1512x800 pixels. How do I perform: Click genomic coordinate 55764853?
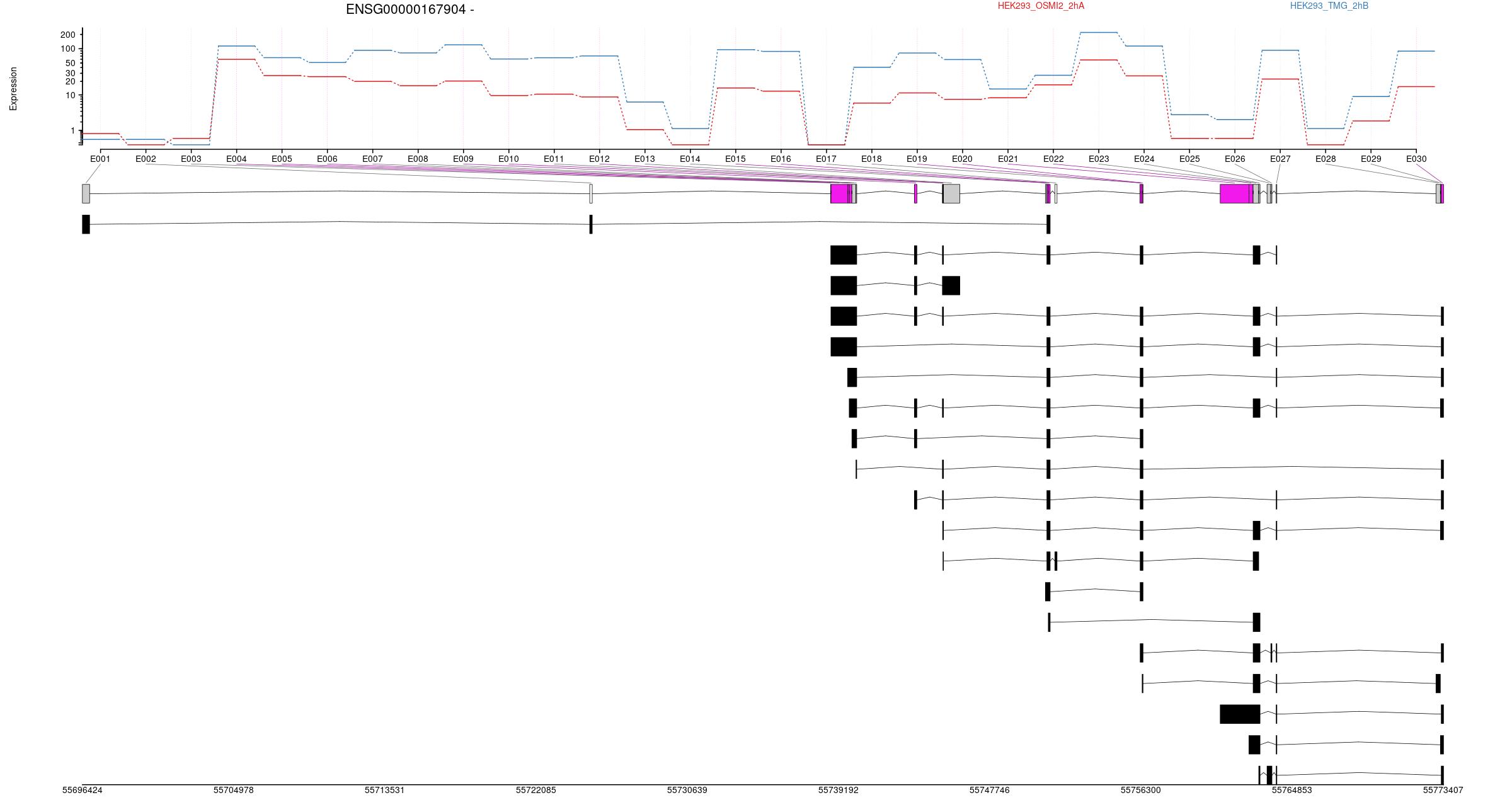pyautogui.click(x=1291, y=790)
